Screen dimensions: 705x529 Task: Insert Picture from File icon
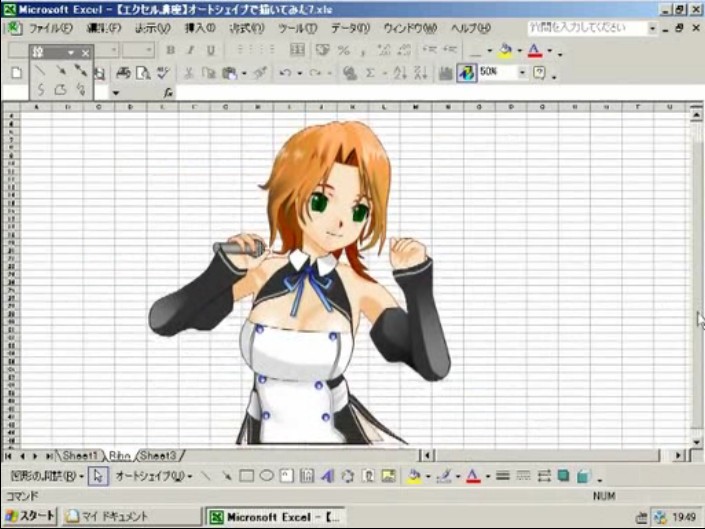(x=388, y=476)
